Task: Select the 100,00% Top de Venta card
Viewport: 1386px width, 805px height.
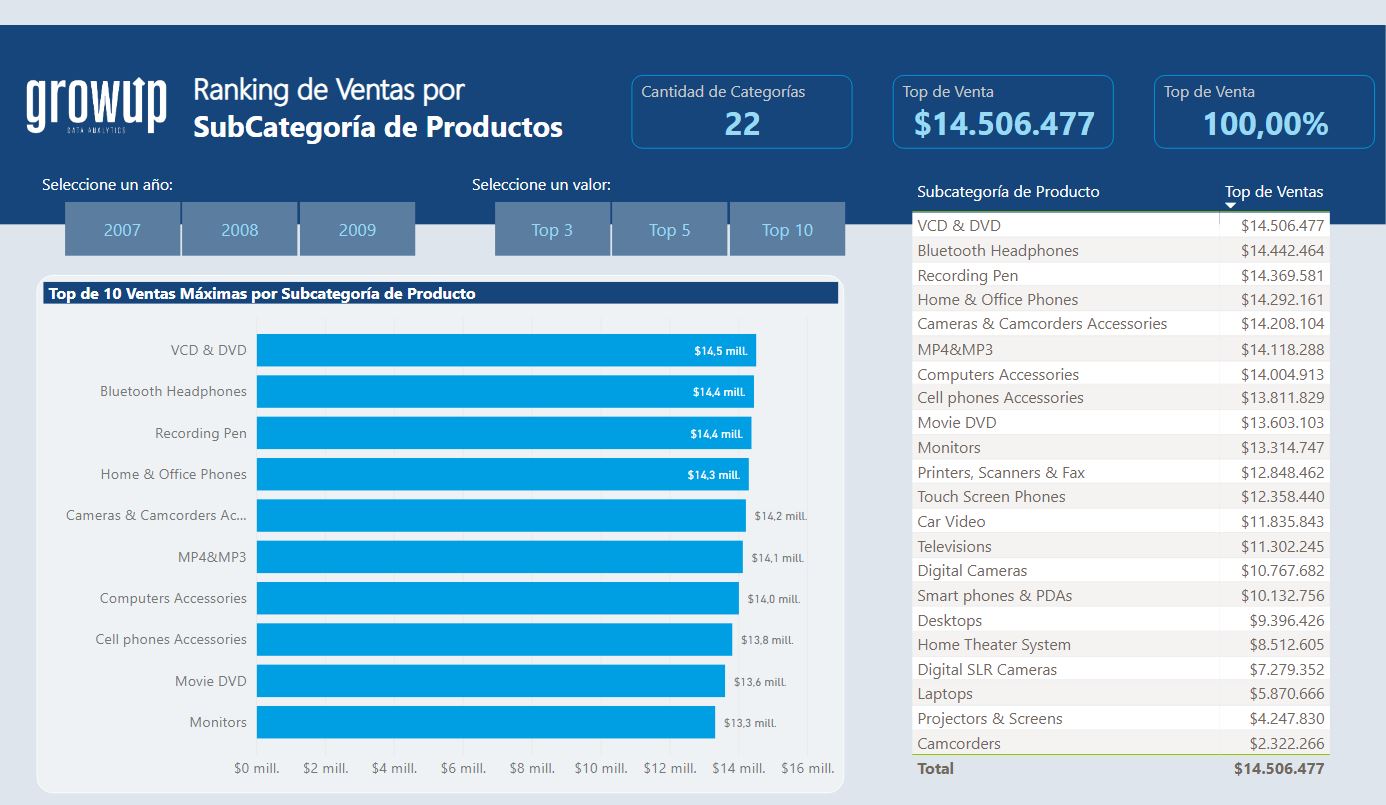Action: coord(1265,112)
